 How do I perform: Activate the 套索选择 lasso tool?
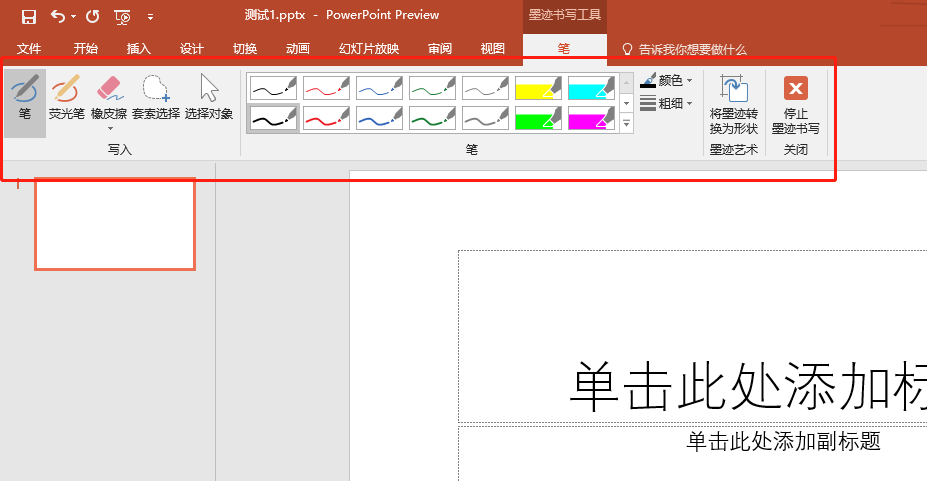155,97
